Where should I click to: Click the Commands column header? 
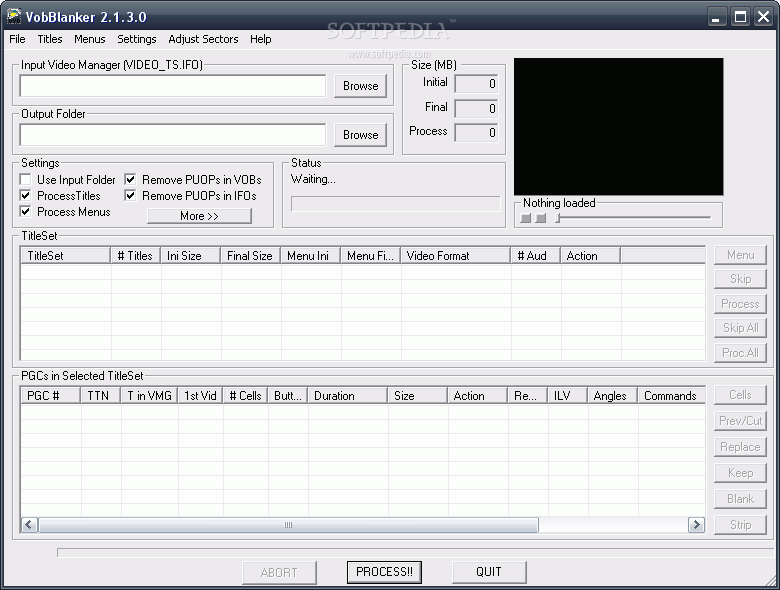pos(671,396)
